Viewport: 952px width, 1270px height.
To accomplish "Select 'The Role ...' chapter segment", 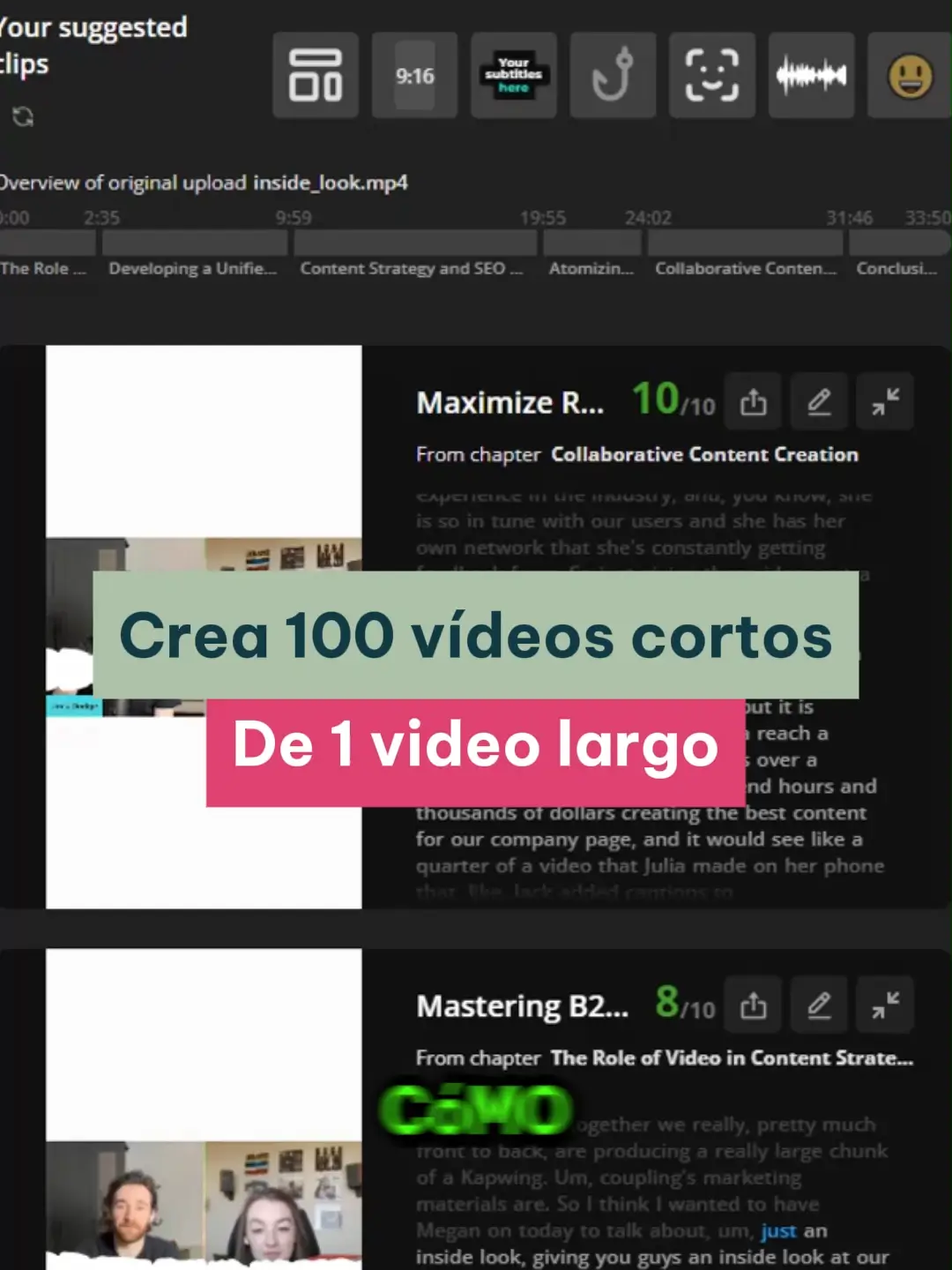I will (x=48, y=243).
